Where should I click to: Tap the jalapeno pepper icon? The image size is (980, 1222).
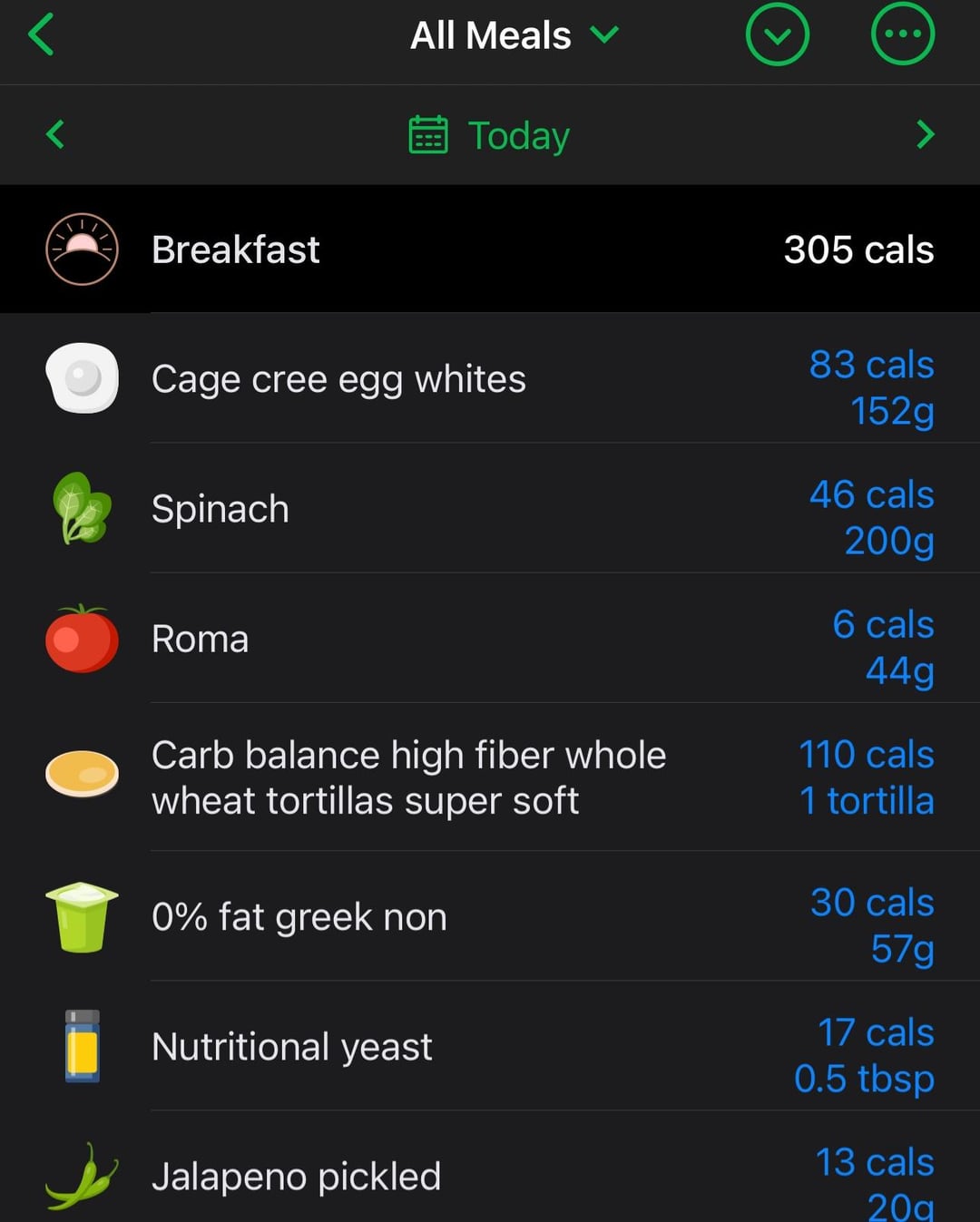pos(82,1177)
